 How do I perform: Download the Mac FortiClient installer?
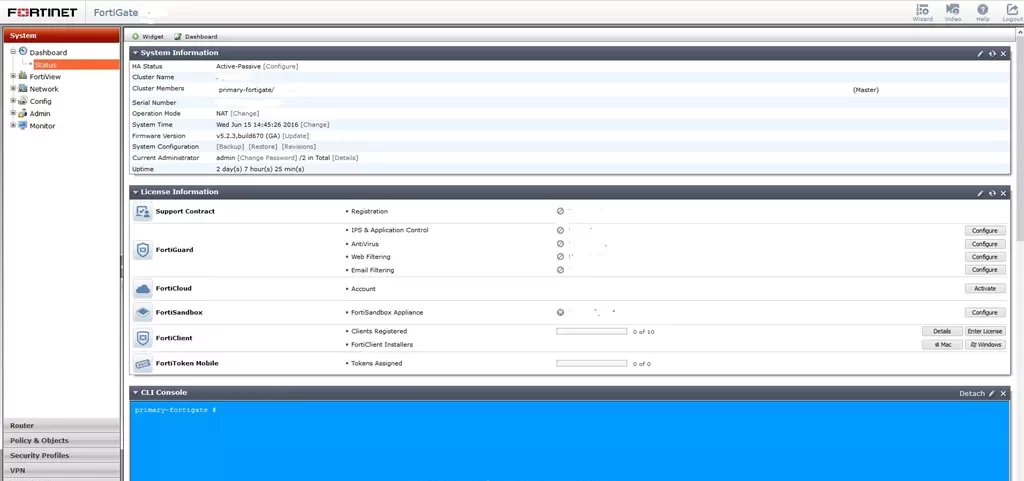942,345
